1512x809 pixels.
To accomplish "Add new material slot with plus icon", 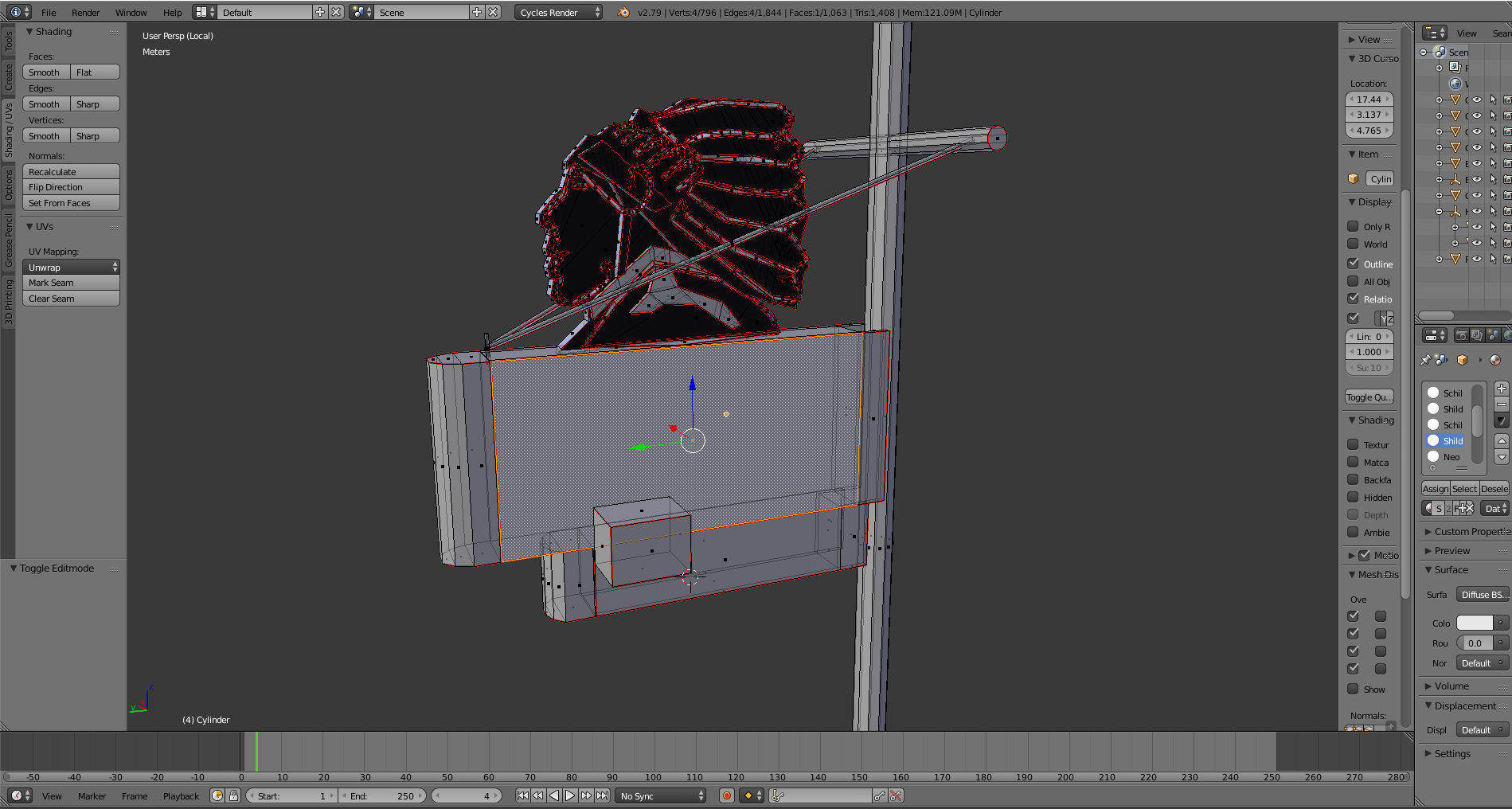I will [1502, 389].
